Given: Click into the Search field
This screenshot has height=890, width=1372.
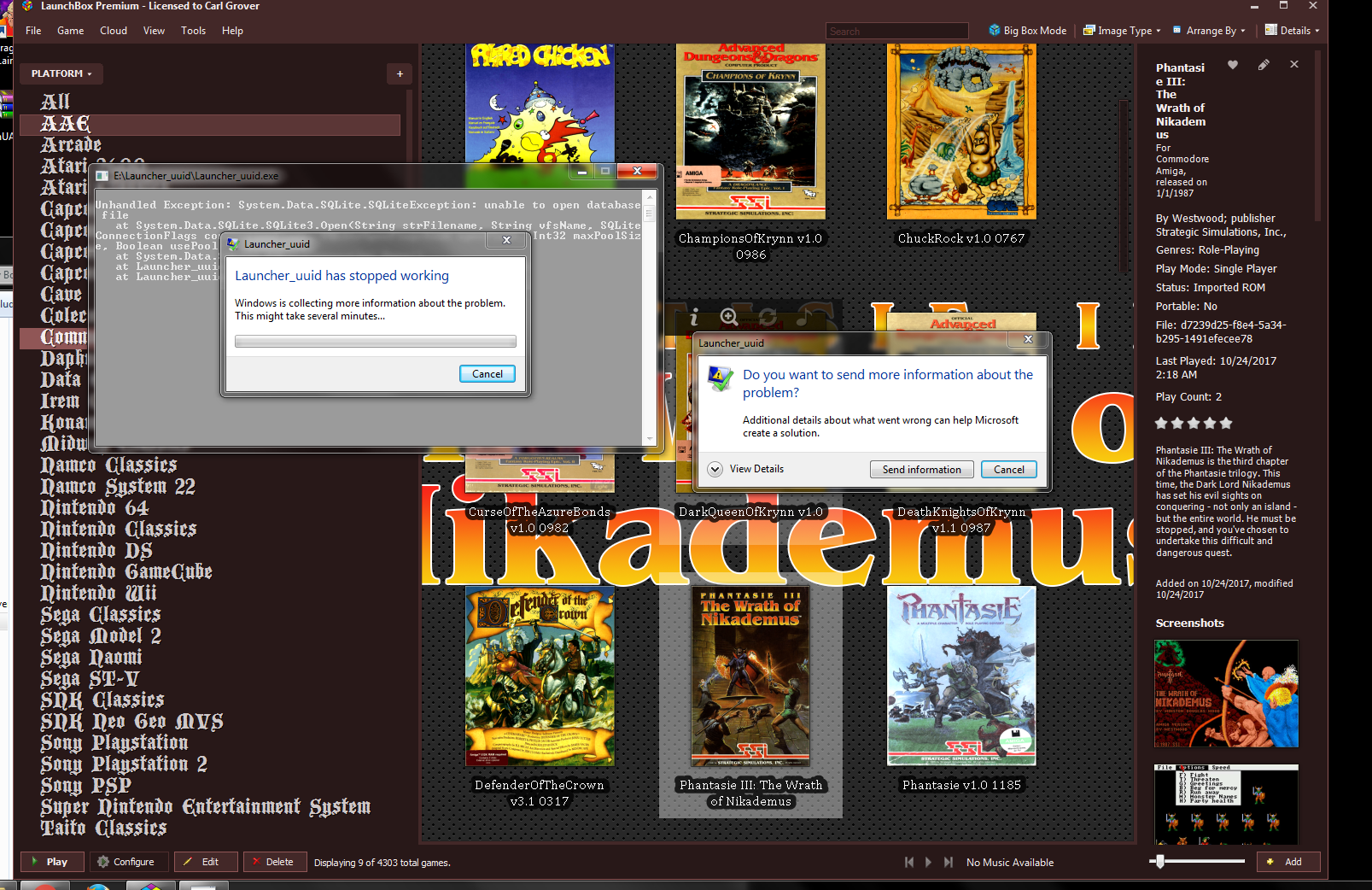Looking at the screenshot, I should point(896,32).
